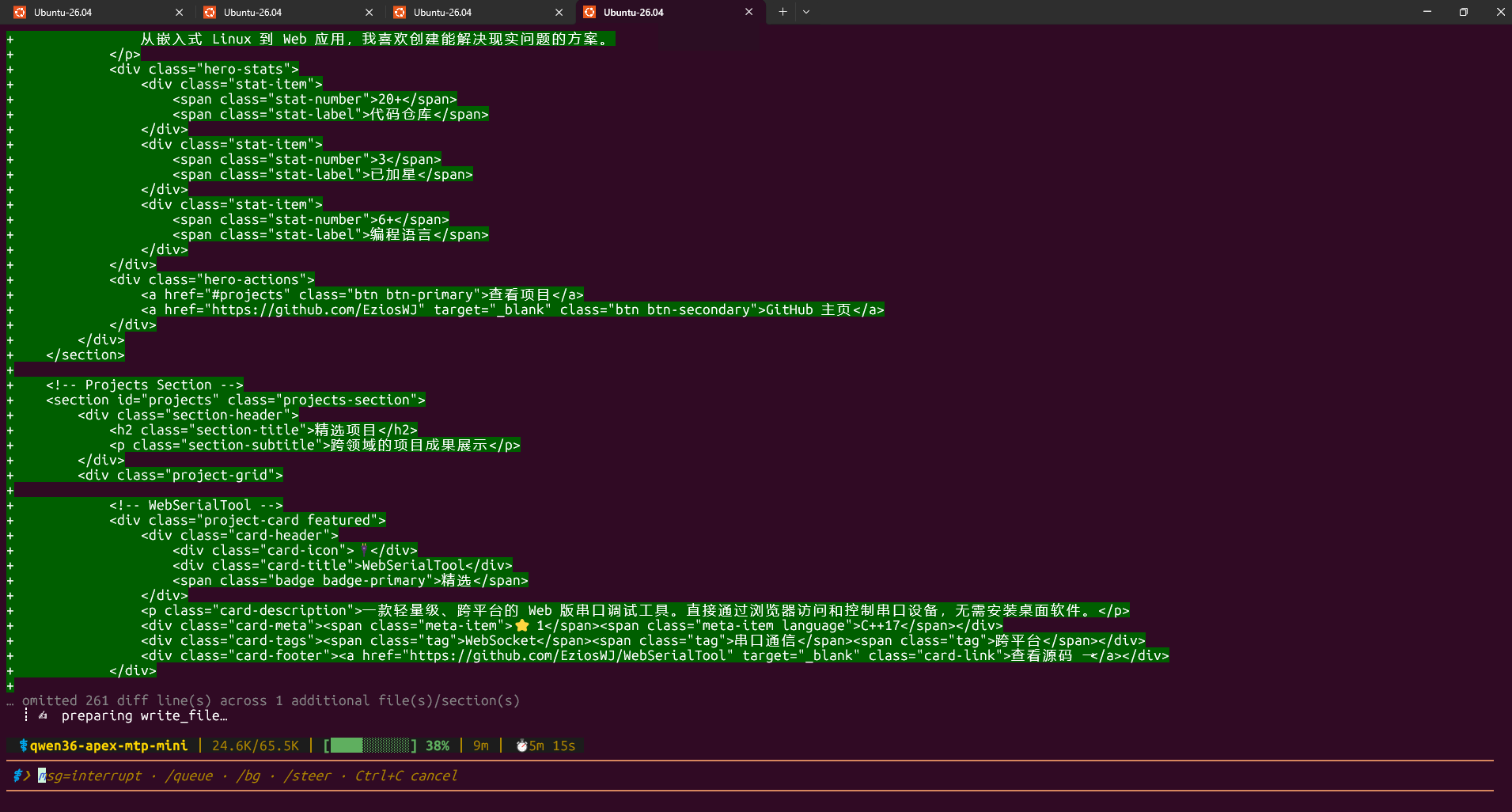Click the closing </section> tag line
This screenshot has width=1512, height=812.
[85, 355]
